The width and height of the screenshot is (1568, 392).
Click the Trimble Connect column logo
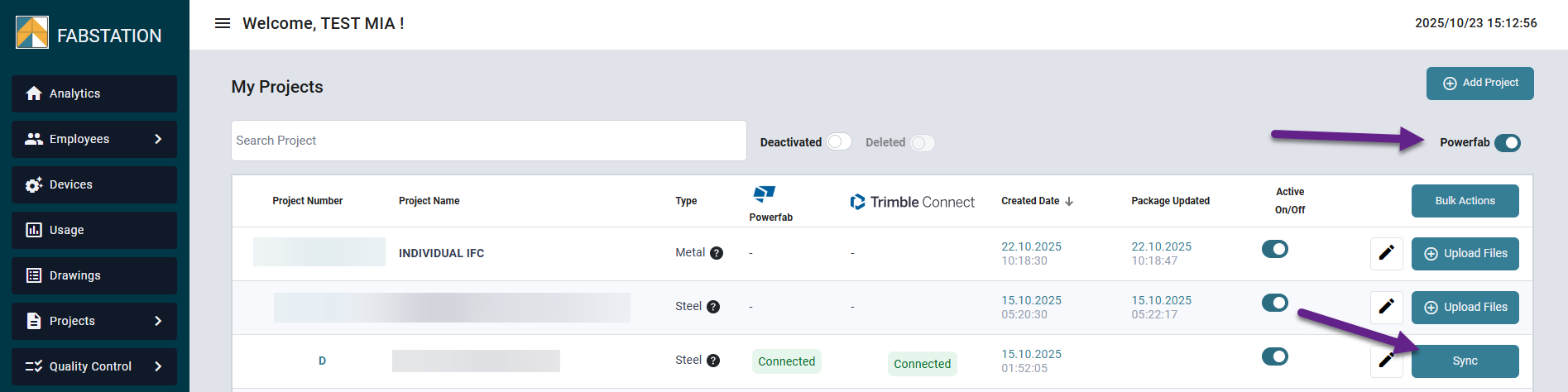pyautogui.click(x=858, y=202)
